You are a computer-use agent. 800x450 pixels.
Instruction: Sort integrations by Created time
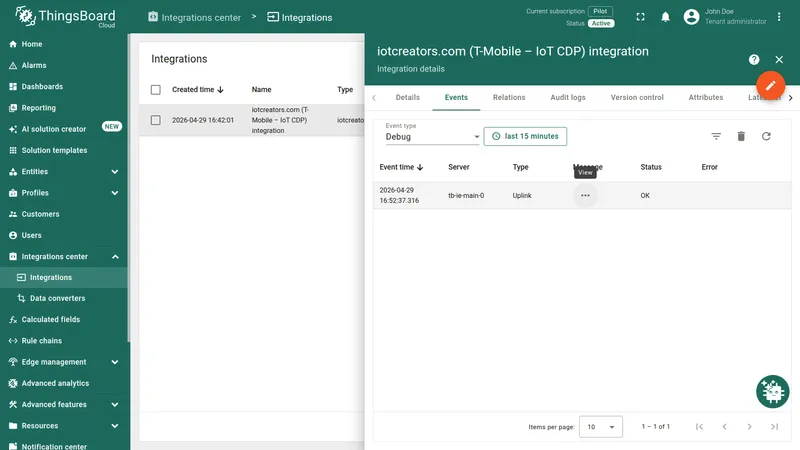tap(197, 90)
